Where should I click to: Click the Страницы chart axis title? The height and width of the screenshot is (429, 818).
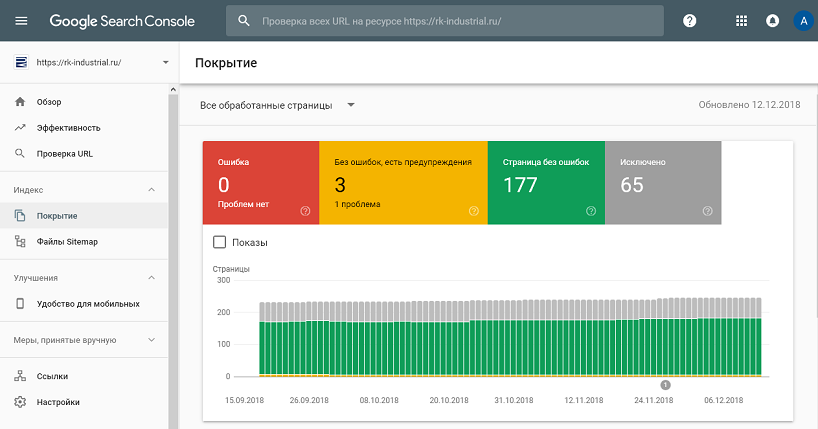click(x=231, y=269)
